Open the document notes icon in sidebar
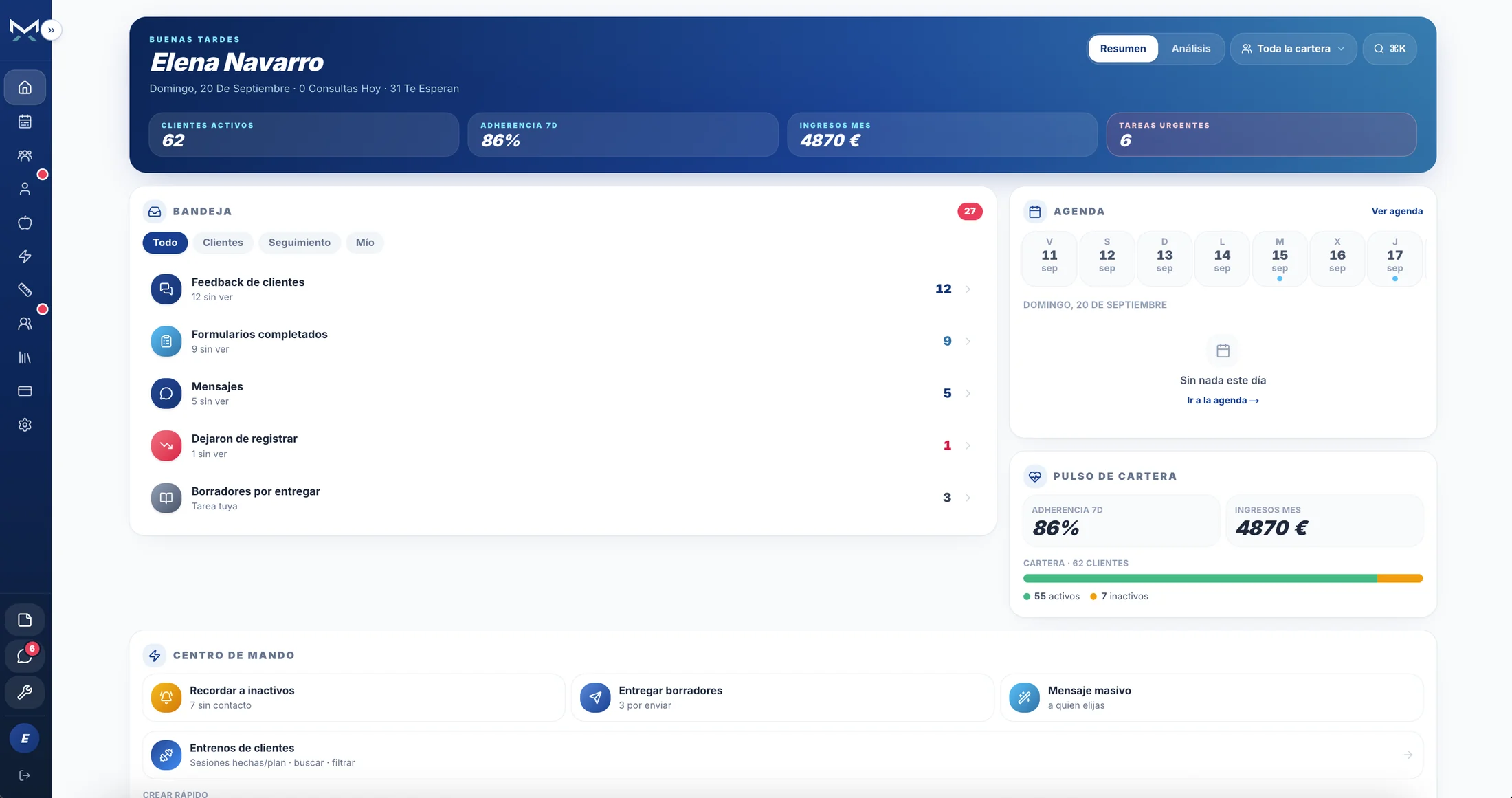Image resolution: width=1512 pixels, height=798 pixels. tap(25, 620)
